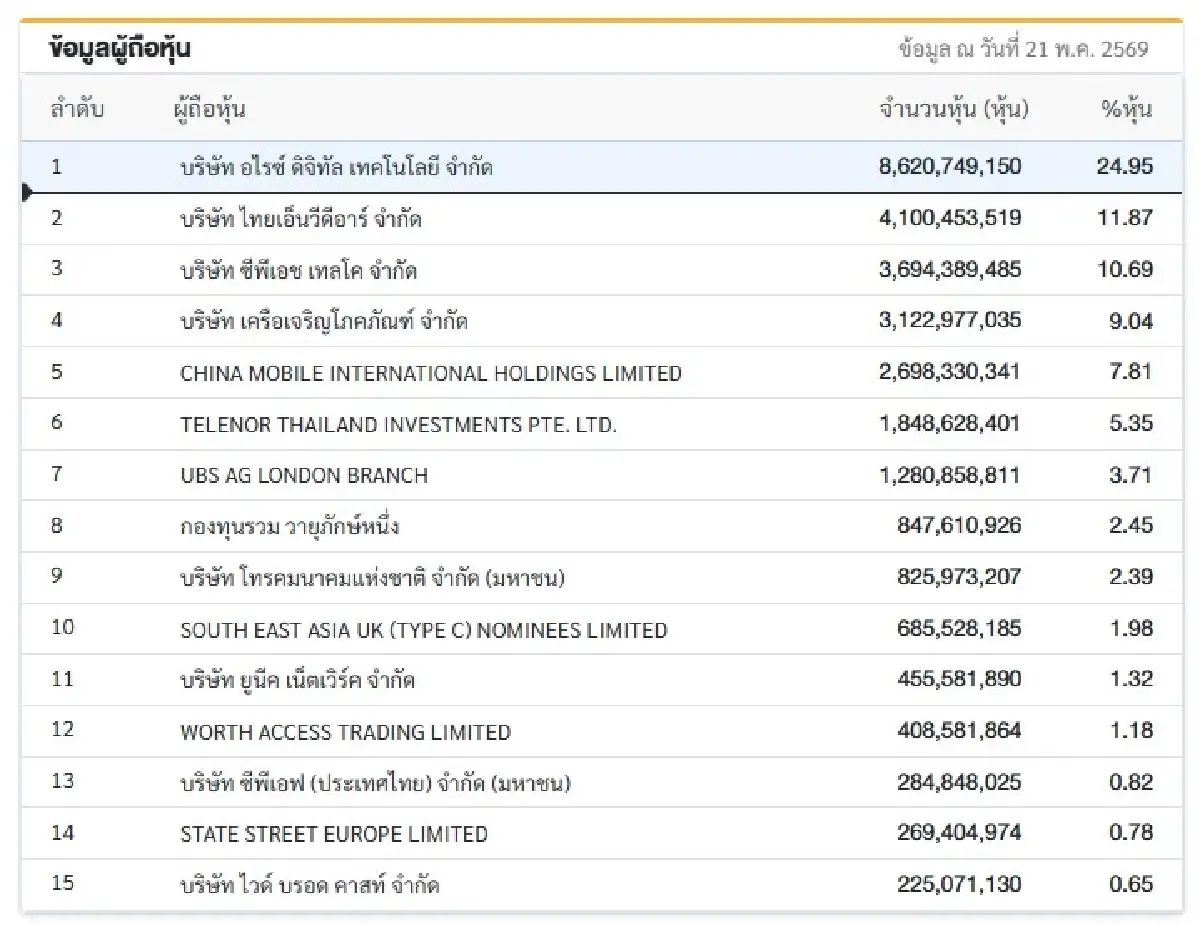
Task: Click the 24.95 percentage value
Action: (1124, 166)
